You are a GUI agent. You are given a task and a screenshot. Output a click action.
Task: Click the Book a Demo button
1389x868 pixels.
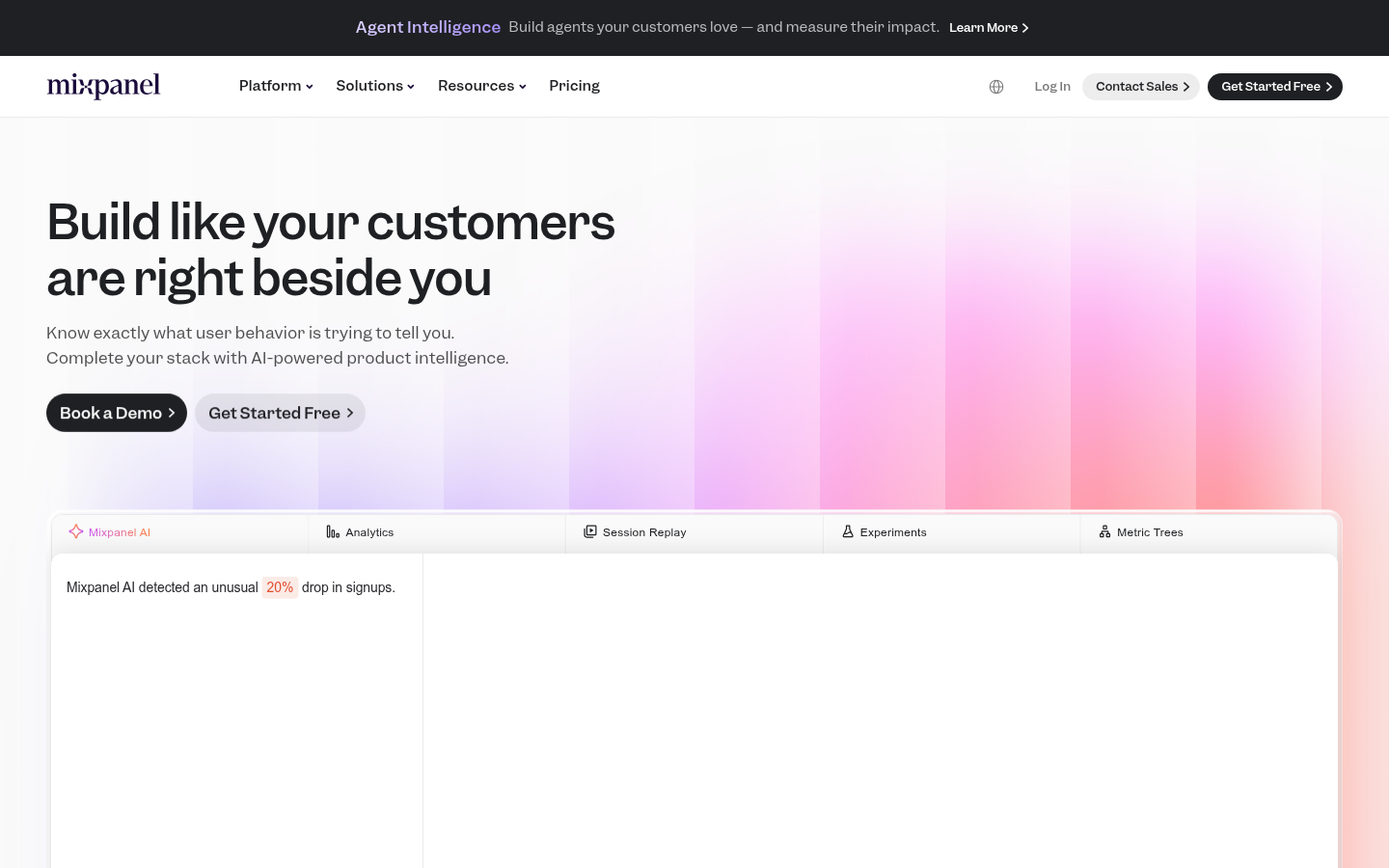tap(117, 413)
